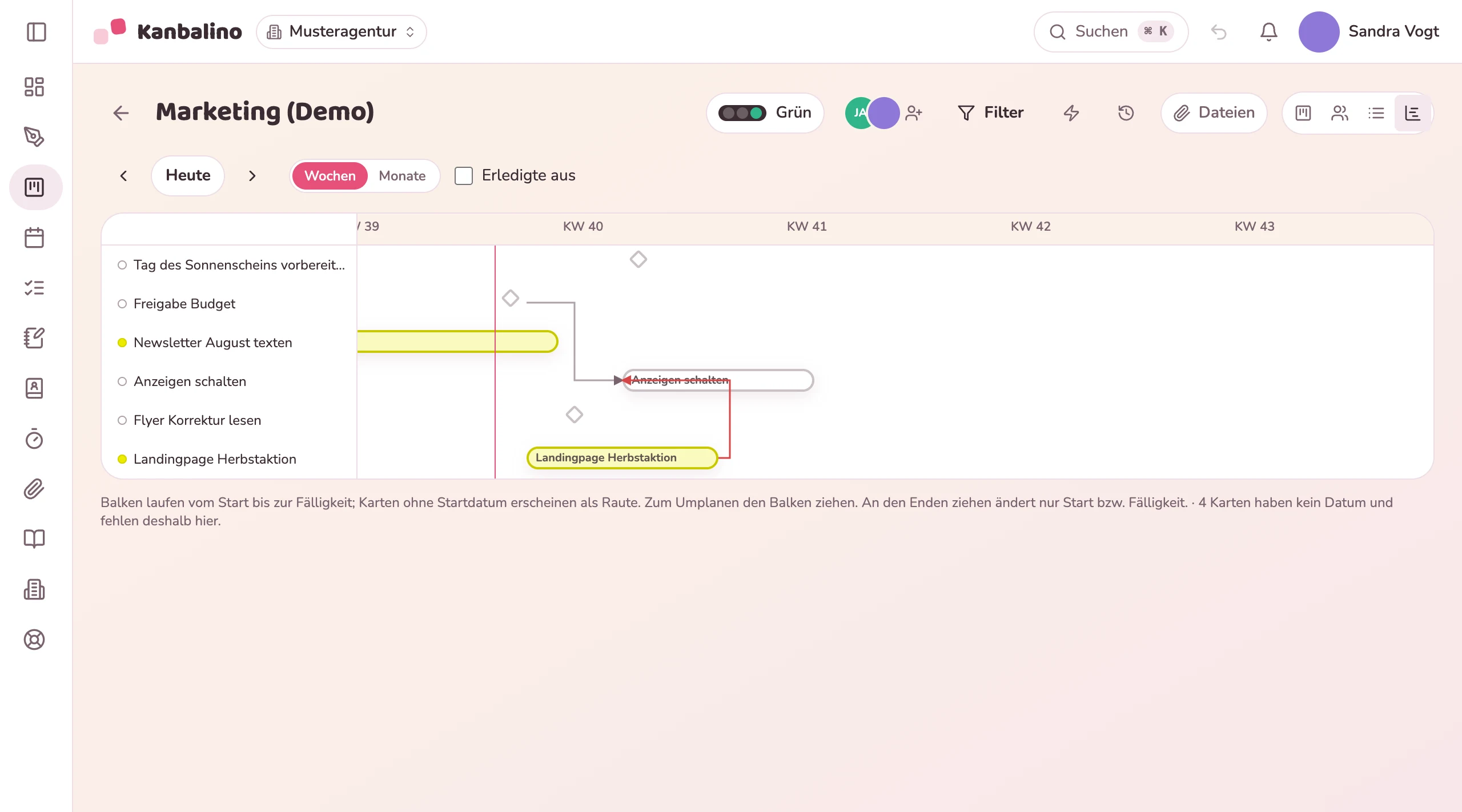Open the dashboard grid icon in sidebar
The image size is (1462, 812).
click(34, 87)
